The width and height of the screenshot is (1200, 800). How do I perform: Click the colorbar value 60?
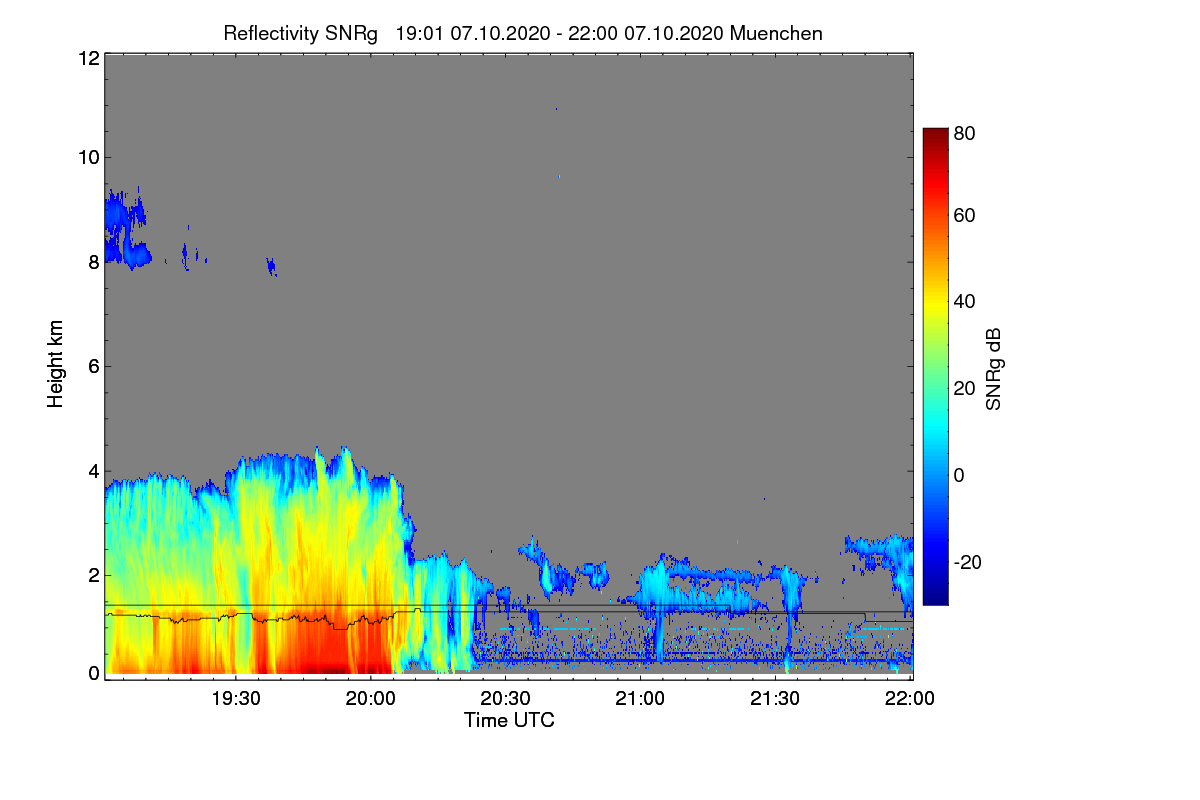pyautogui.click(x=964, y=215)
